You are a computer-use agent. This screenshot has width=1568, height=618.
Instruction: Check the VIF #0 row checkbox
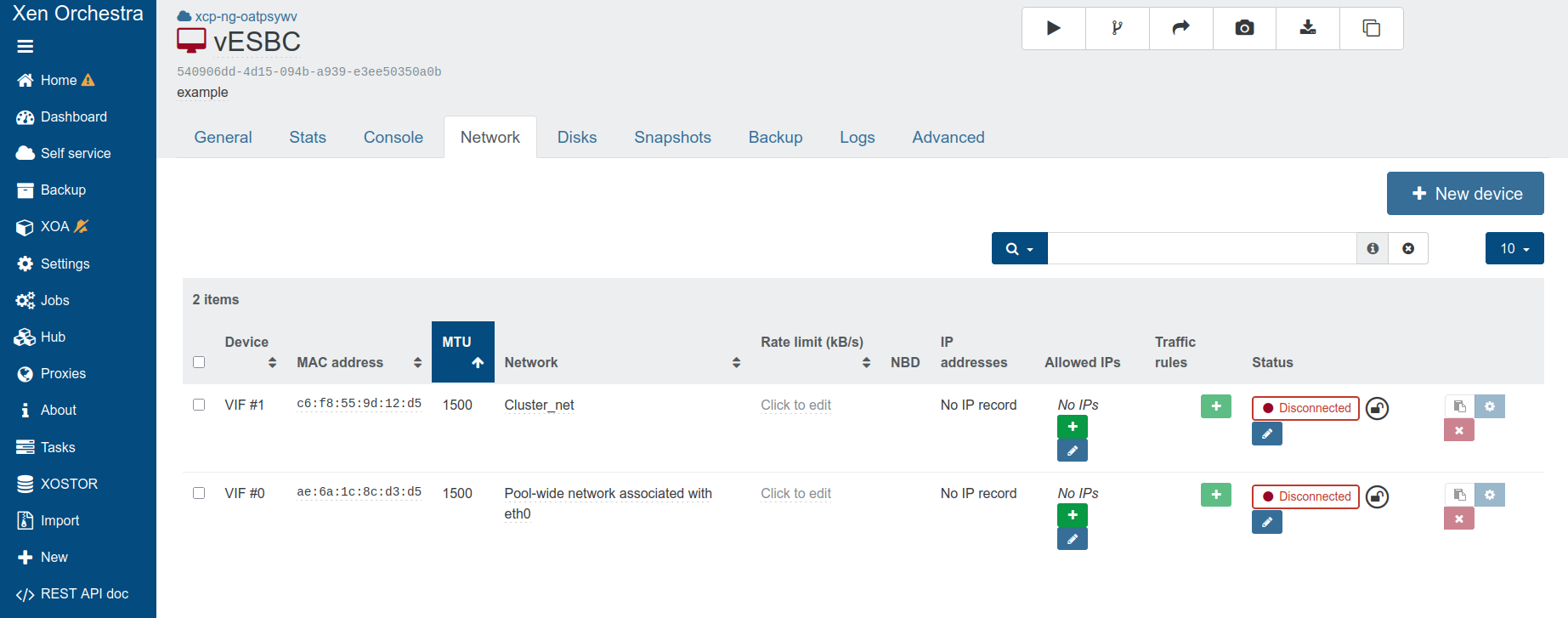199,493
